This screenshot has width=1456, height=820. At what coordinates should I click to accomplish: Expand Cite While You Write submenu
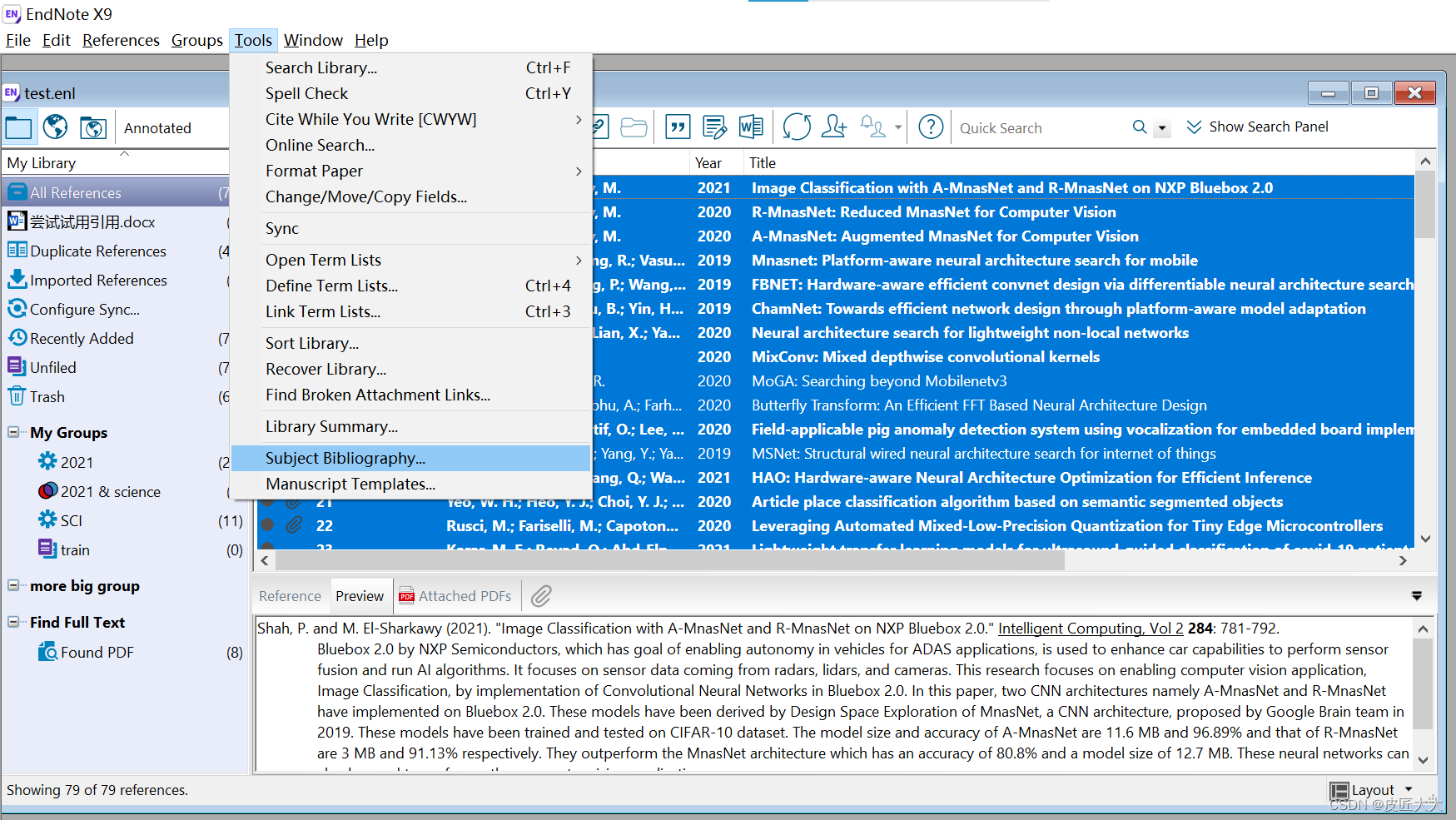click(x=579, y=119)
